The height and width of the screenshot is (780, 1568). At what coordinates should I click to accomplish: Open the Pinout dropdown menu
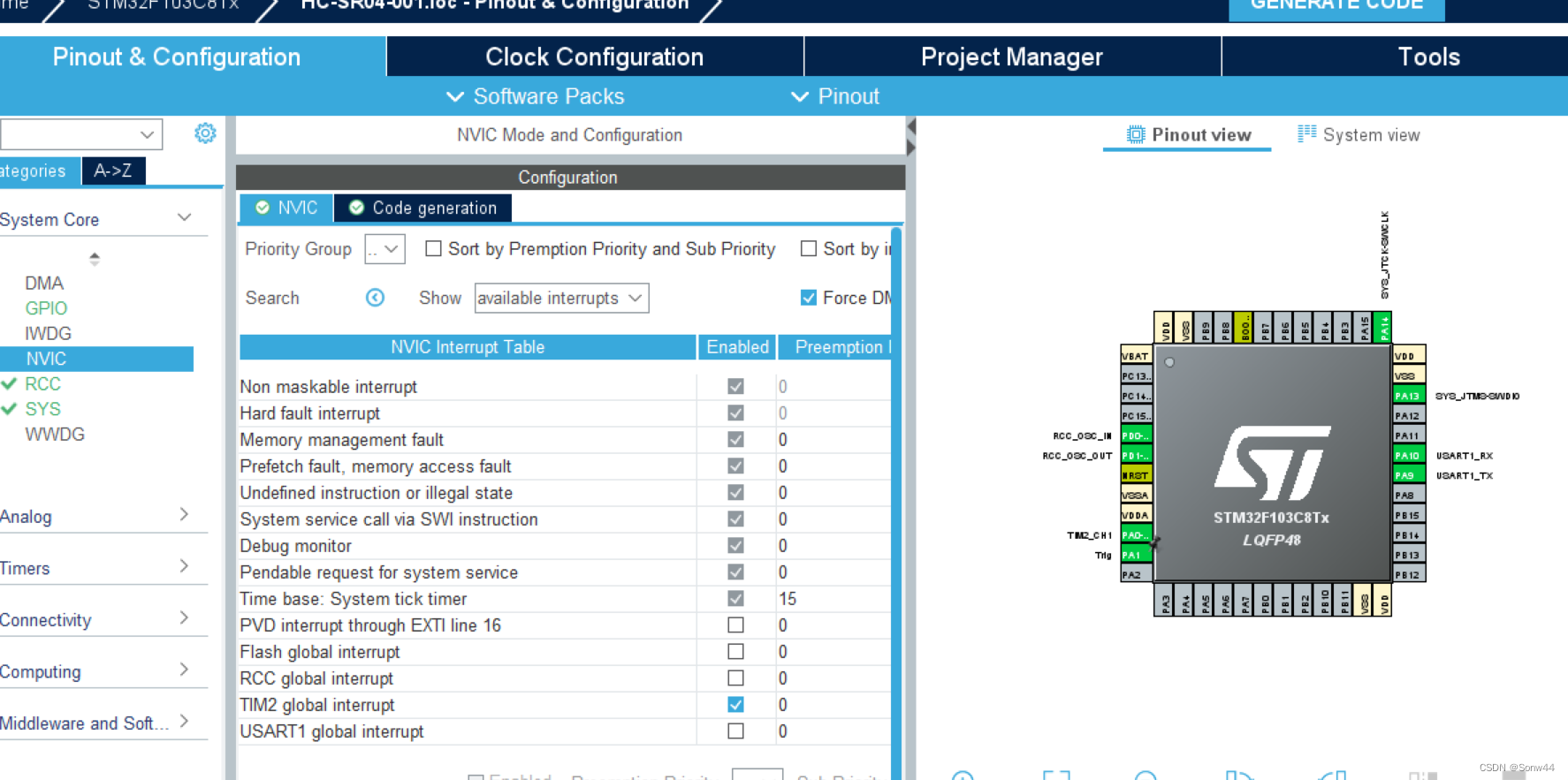(835, 96)
